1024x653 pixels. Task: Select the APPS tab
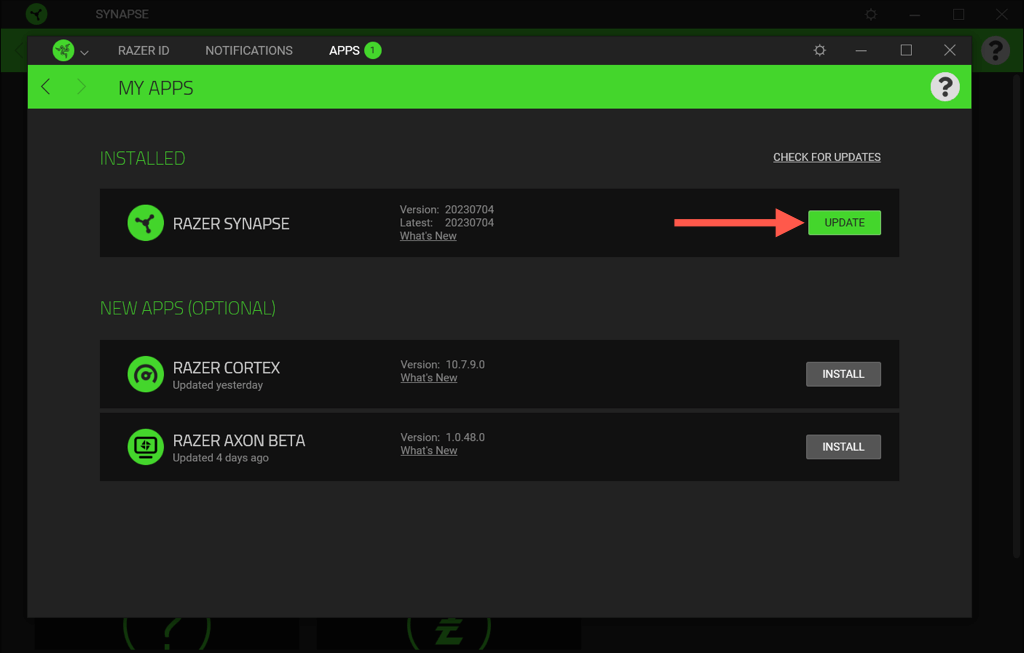pyautogui.click(x=344, y=50)
